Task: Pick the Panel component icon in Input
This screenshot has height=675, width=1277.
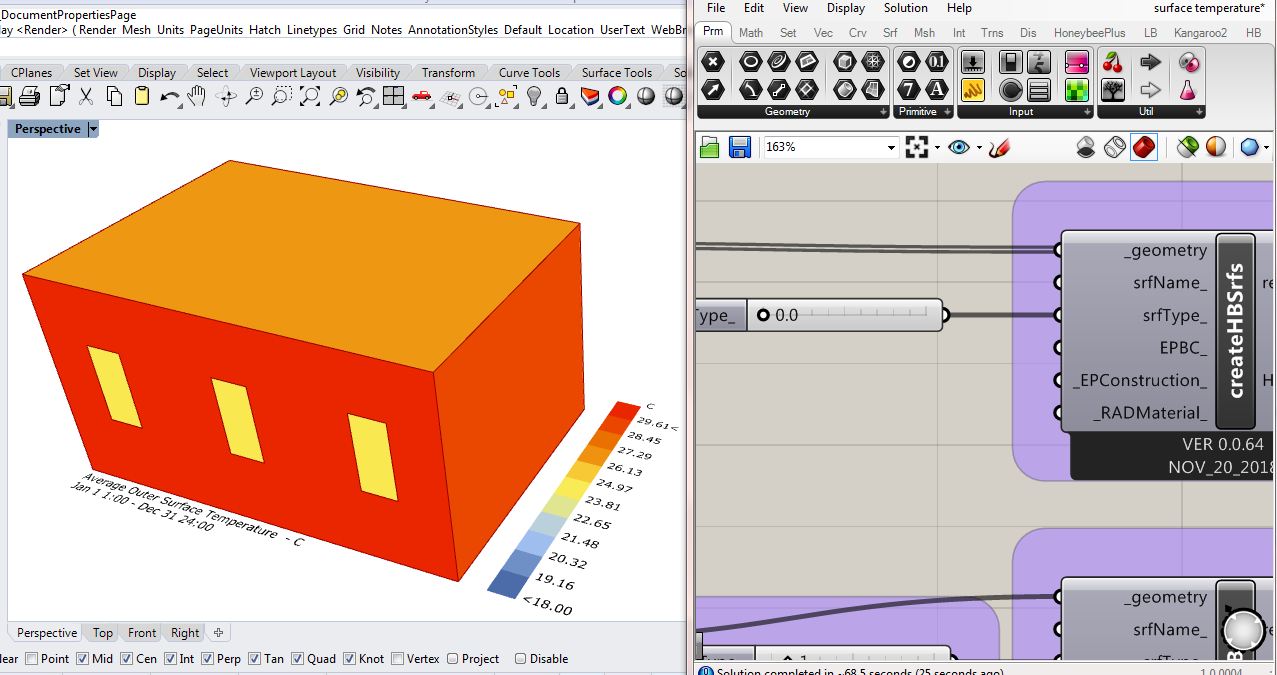Action: click(x=973, y=90)
